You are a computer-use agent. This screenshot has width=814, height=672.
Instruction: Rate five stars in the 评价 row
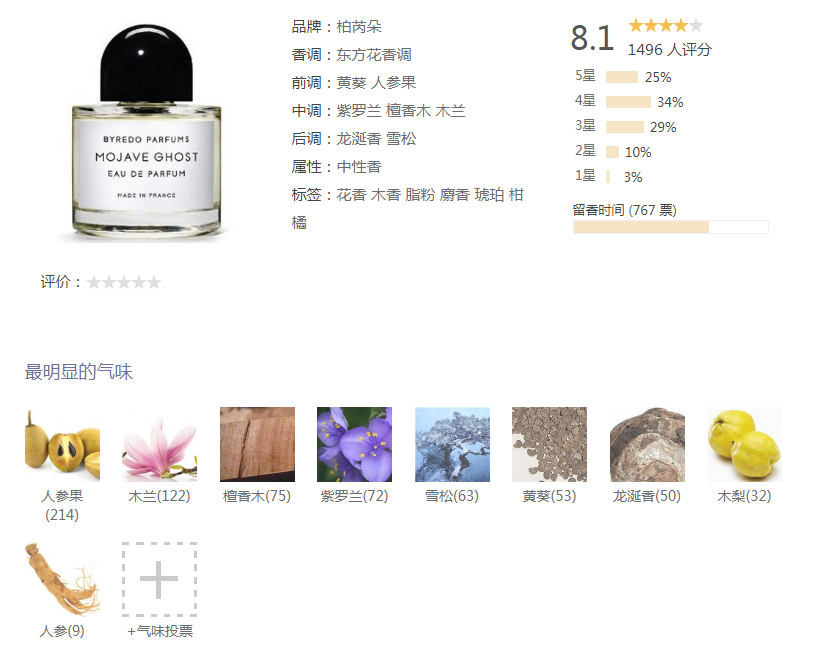click(154, 282)
